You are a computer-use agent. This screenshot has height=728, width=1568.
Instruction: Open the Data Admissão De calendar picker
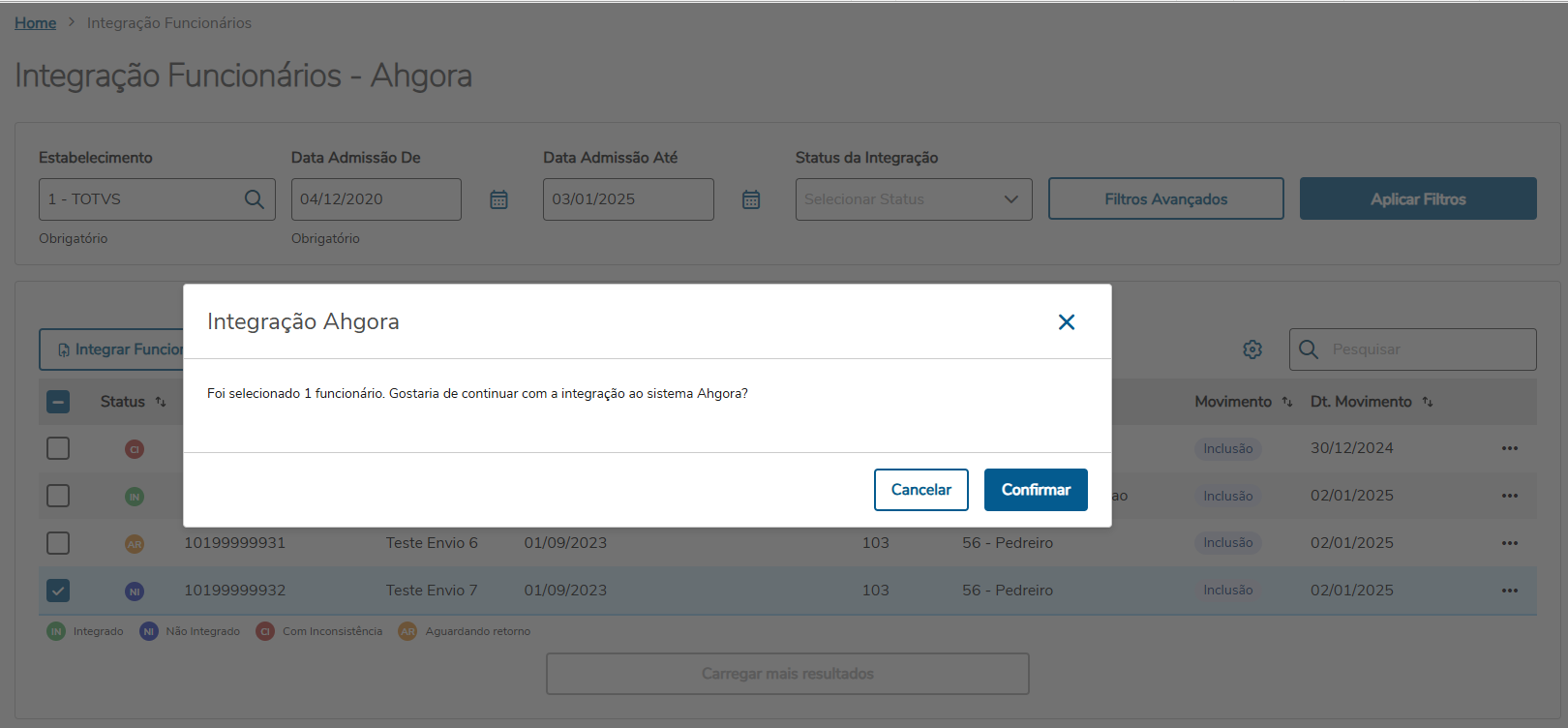pos(498,199)
